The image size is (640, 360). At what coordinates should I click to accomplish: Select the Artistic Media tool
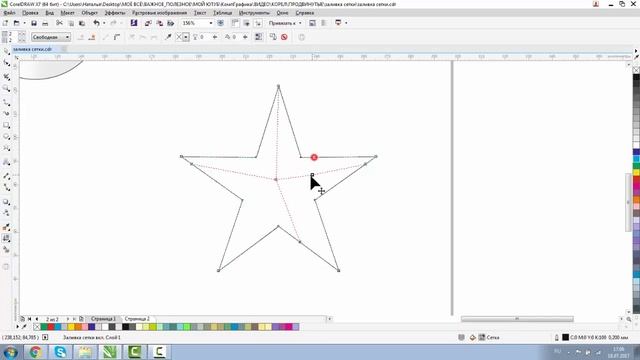tap(6, 113)
